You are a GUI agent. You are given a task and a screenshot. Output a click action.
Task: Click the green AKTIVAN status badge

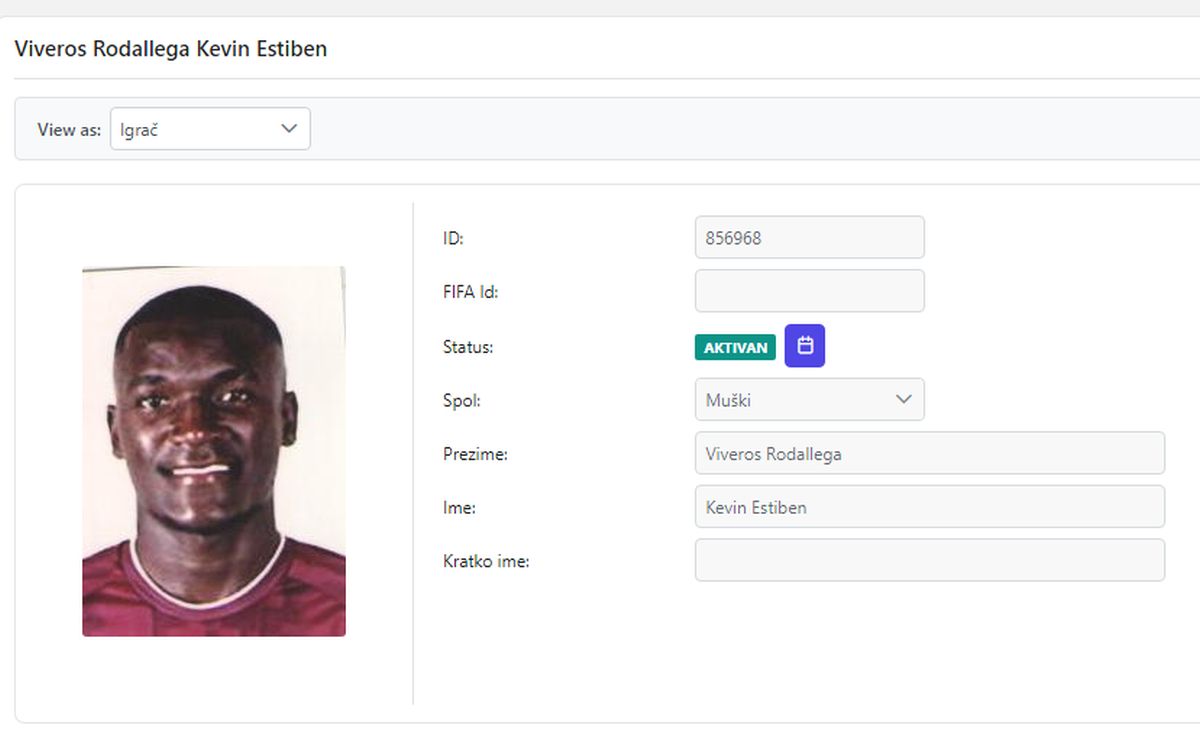tap(735, 347)
